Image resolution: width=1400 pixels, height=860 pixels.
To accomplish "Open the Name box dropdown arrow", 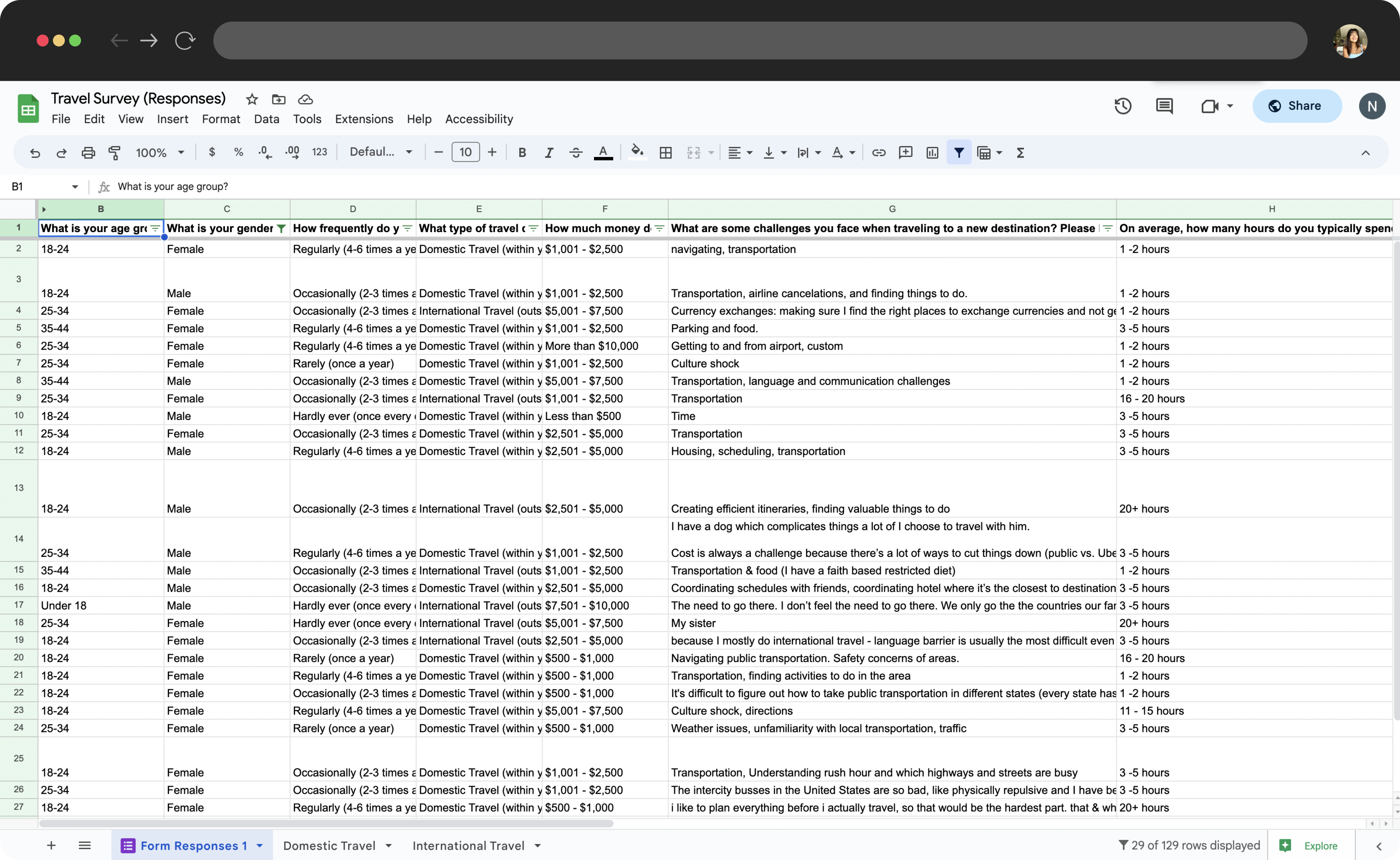I will (x=74, y=187).
